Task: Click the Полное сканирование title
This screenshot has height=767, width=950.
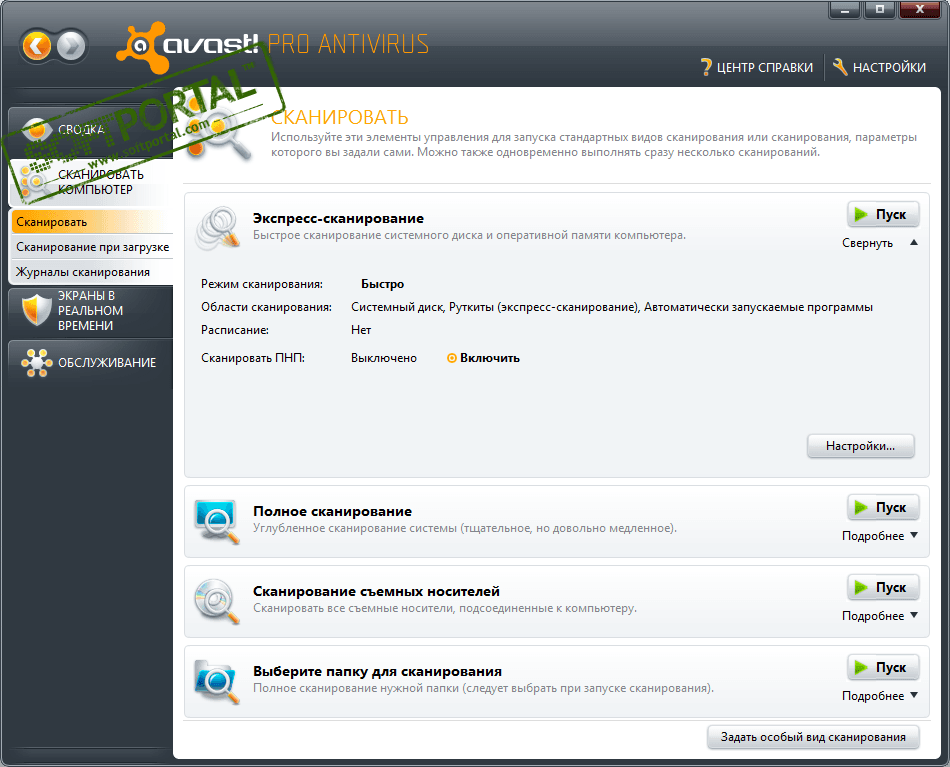Action: click(332, 511)
